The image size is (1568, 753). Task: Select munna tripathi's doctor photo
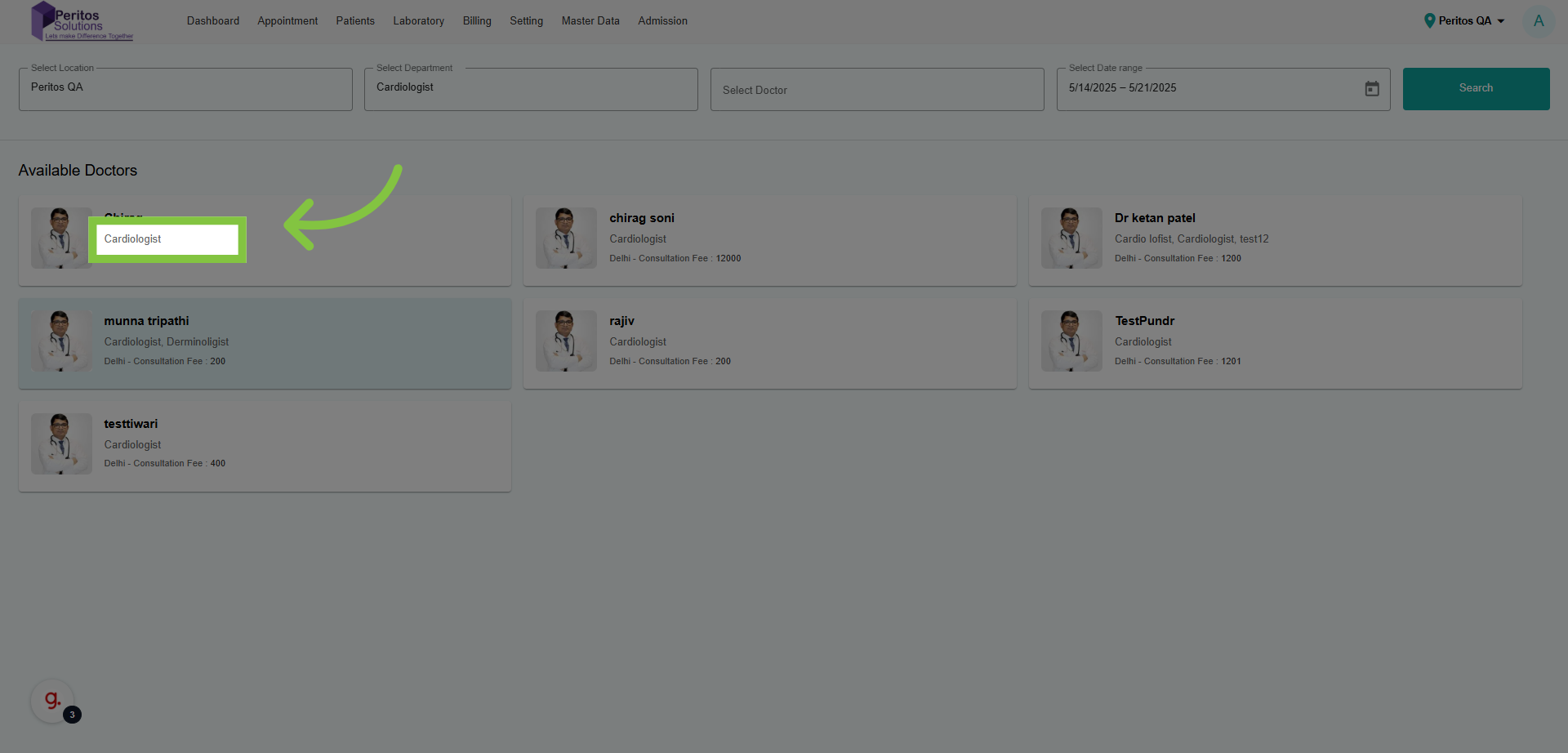(x=61, y=341)
